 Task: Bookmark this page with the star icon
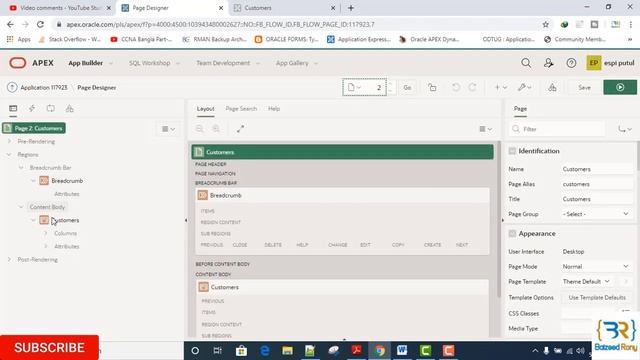(x=545, y=24)
